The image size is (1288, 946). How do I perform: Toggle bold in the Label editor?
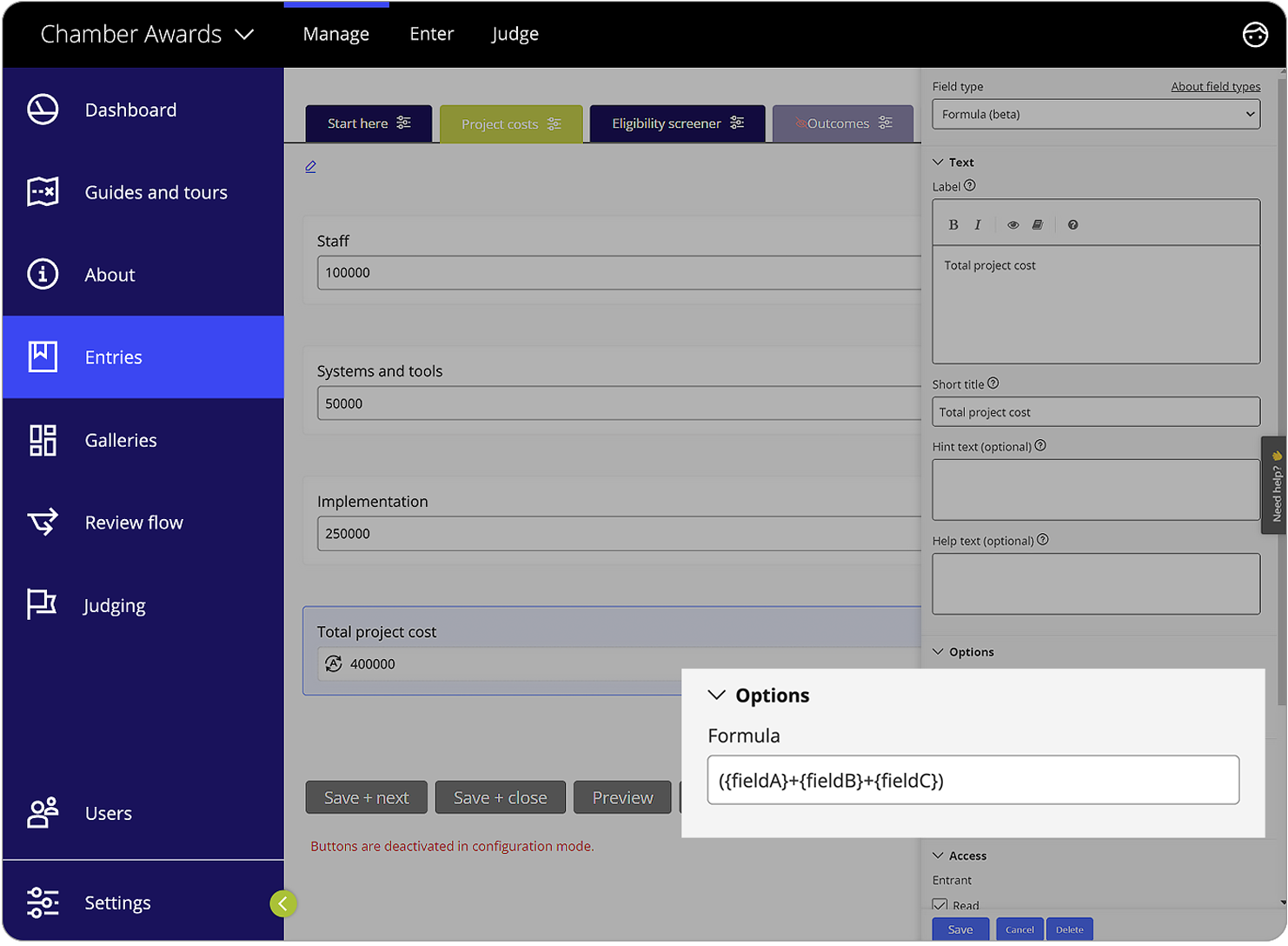953,224
